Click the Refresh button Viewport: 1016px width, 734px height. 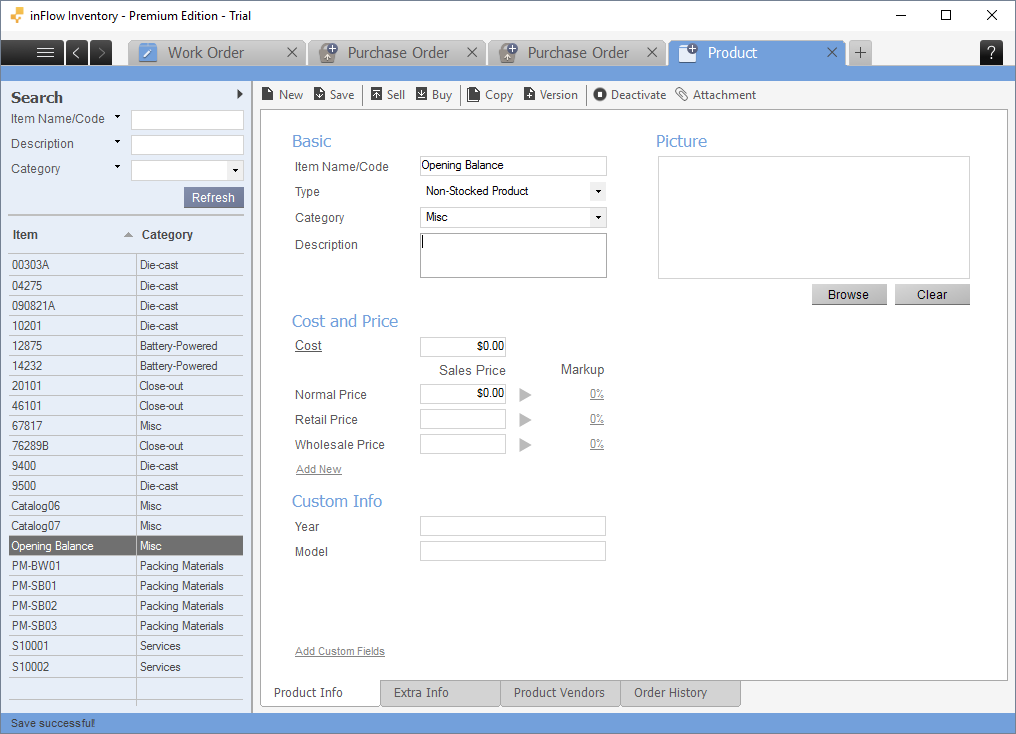tap(213, 197)
